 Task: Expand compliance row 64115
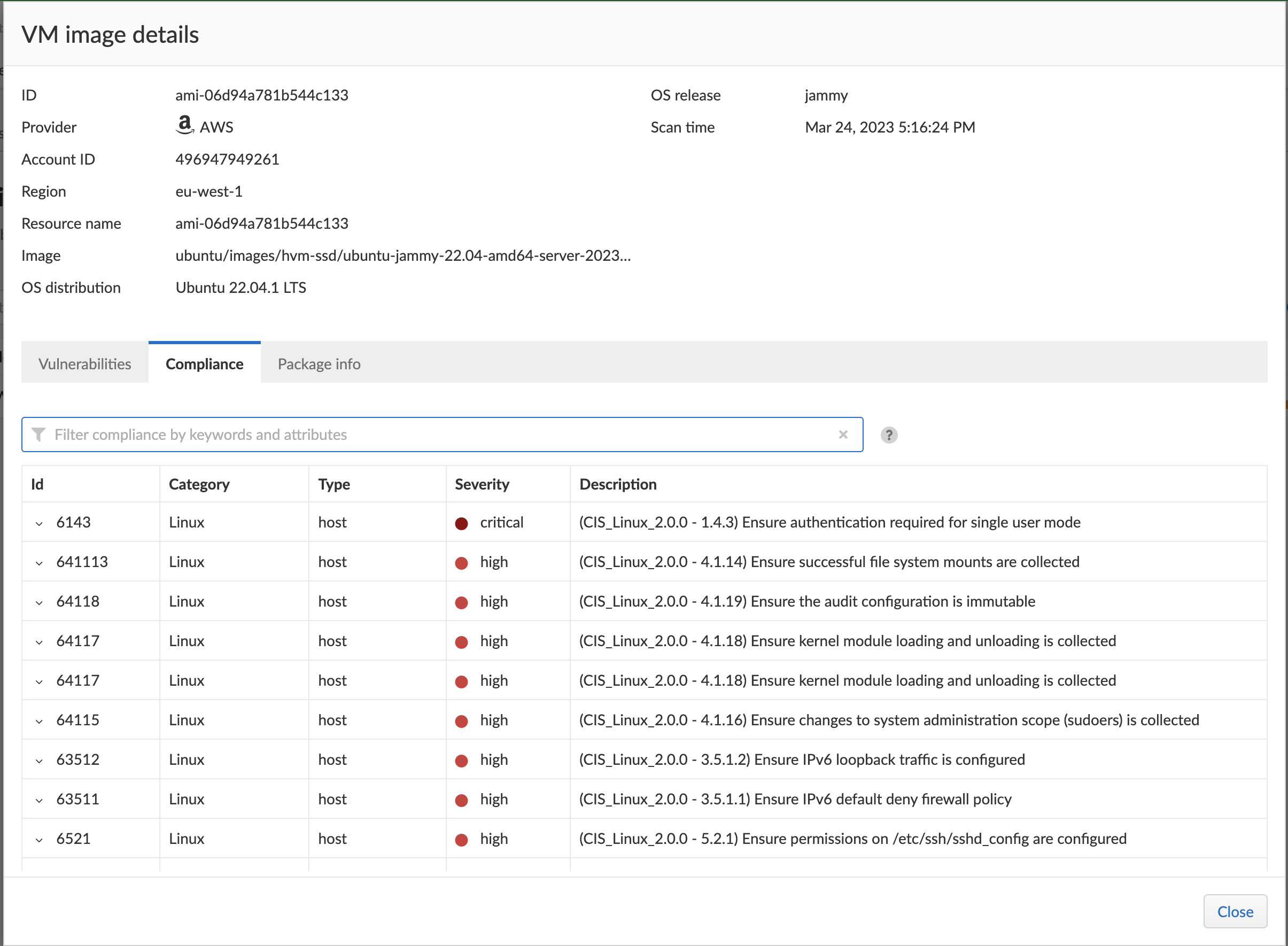(x=39, y=721)
